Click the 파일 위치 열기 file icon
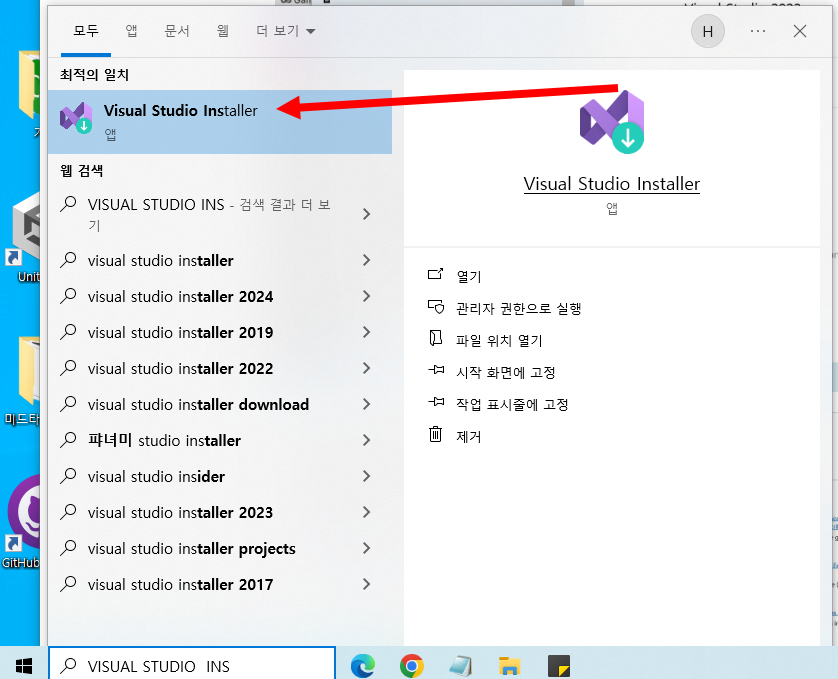 [436, 338]
